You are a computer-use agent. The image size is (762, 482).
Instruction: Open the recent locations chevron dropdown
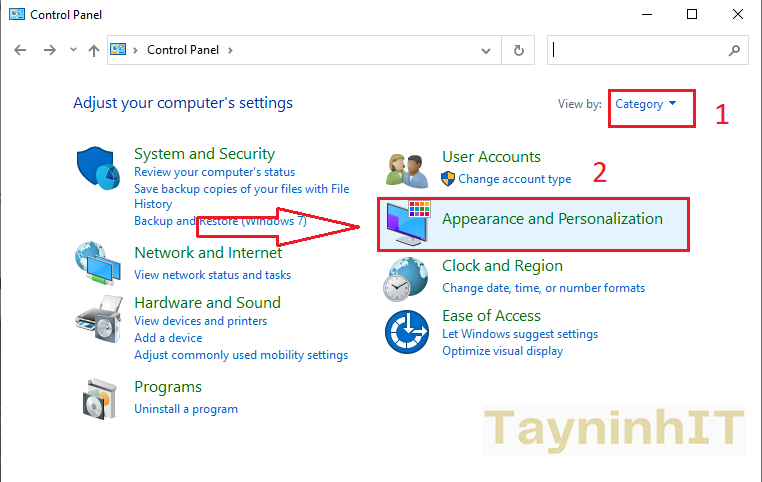[x=73, y=50]
